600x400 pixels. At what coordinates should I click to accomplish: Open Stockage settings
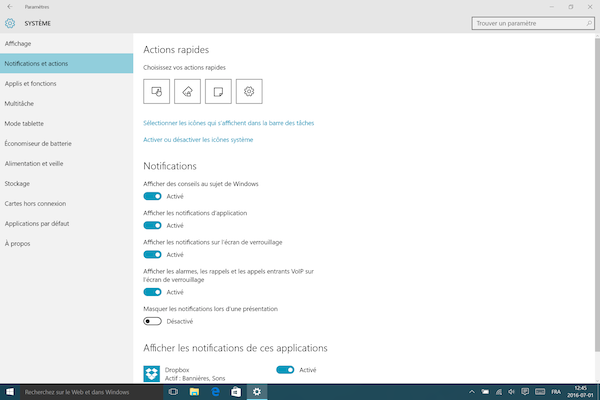[x=67, y=183]
